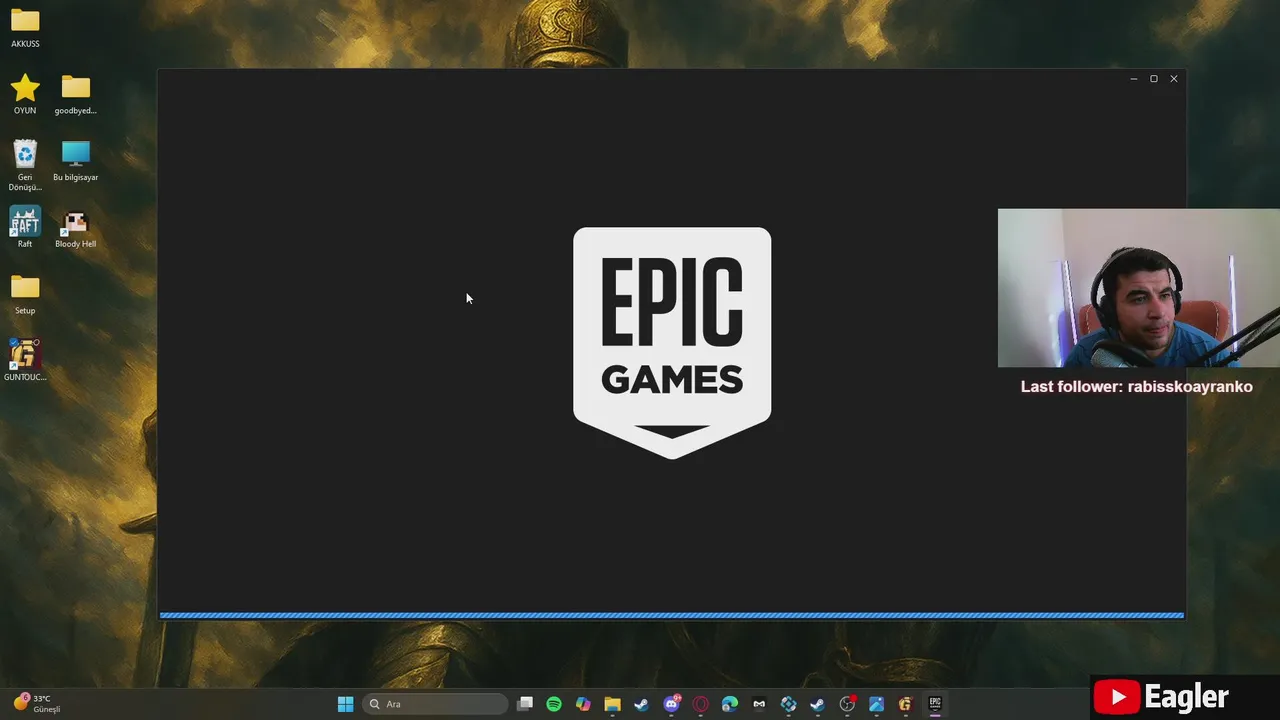Image resolution: width=1280 pixels, height=720 pixels.
Task: Open the Steam icon beside File Explorer
Action: point(642,704)
